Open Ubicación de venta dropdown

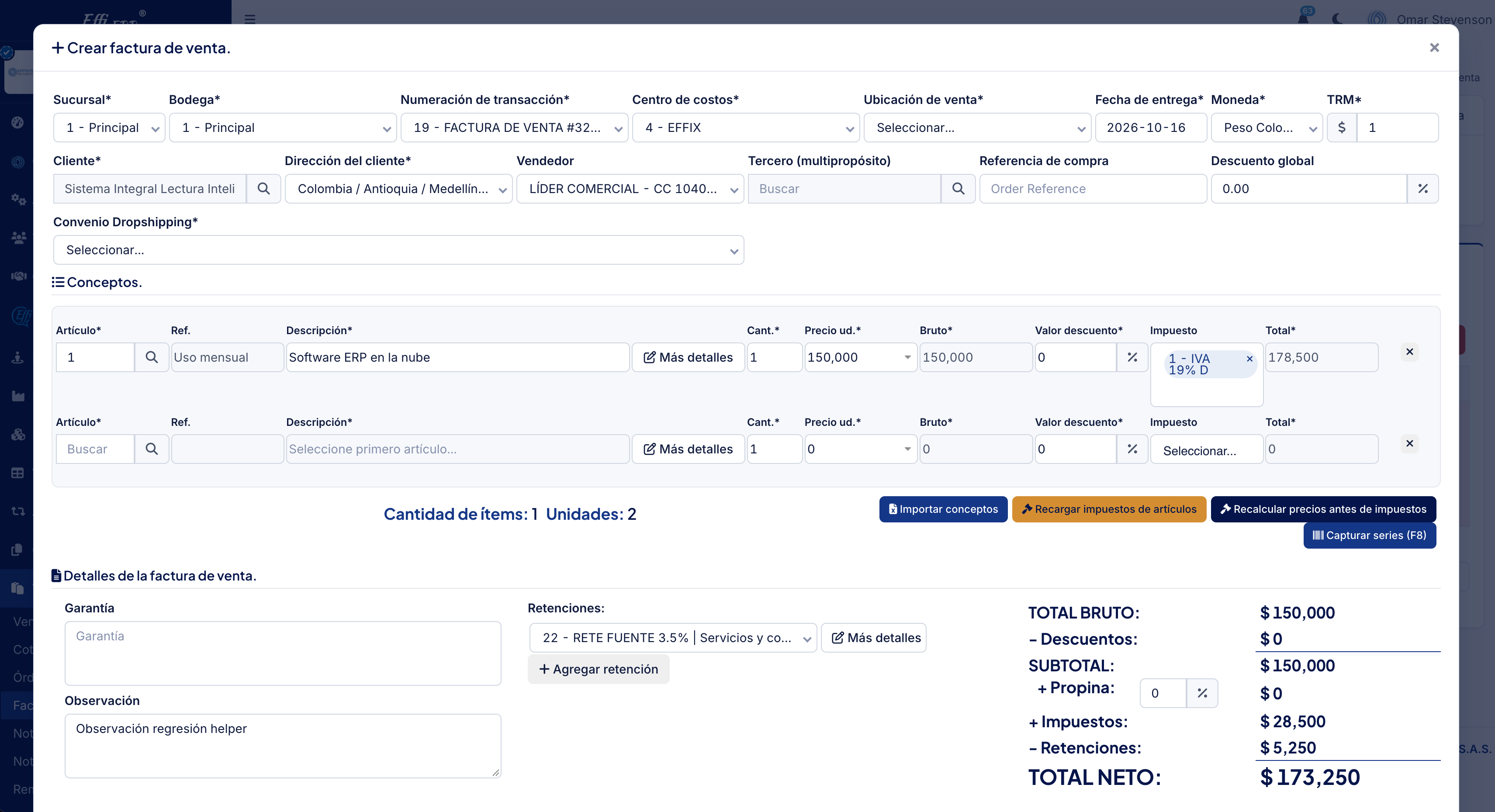point(977,128)
